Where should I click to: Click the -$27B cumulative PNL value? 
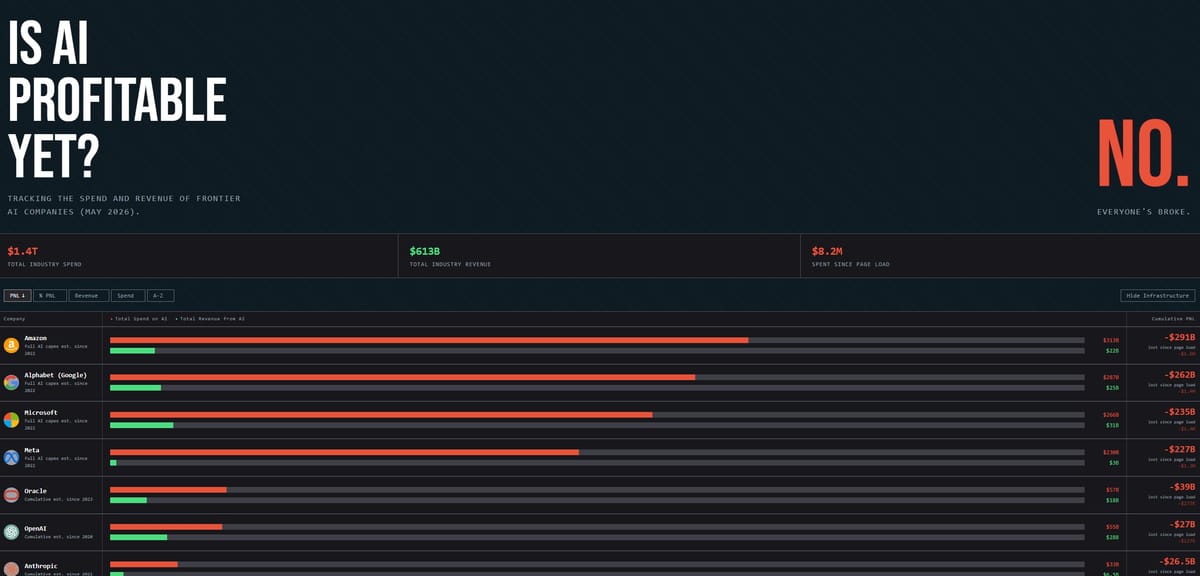click(x=1183, y=524)
